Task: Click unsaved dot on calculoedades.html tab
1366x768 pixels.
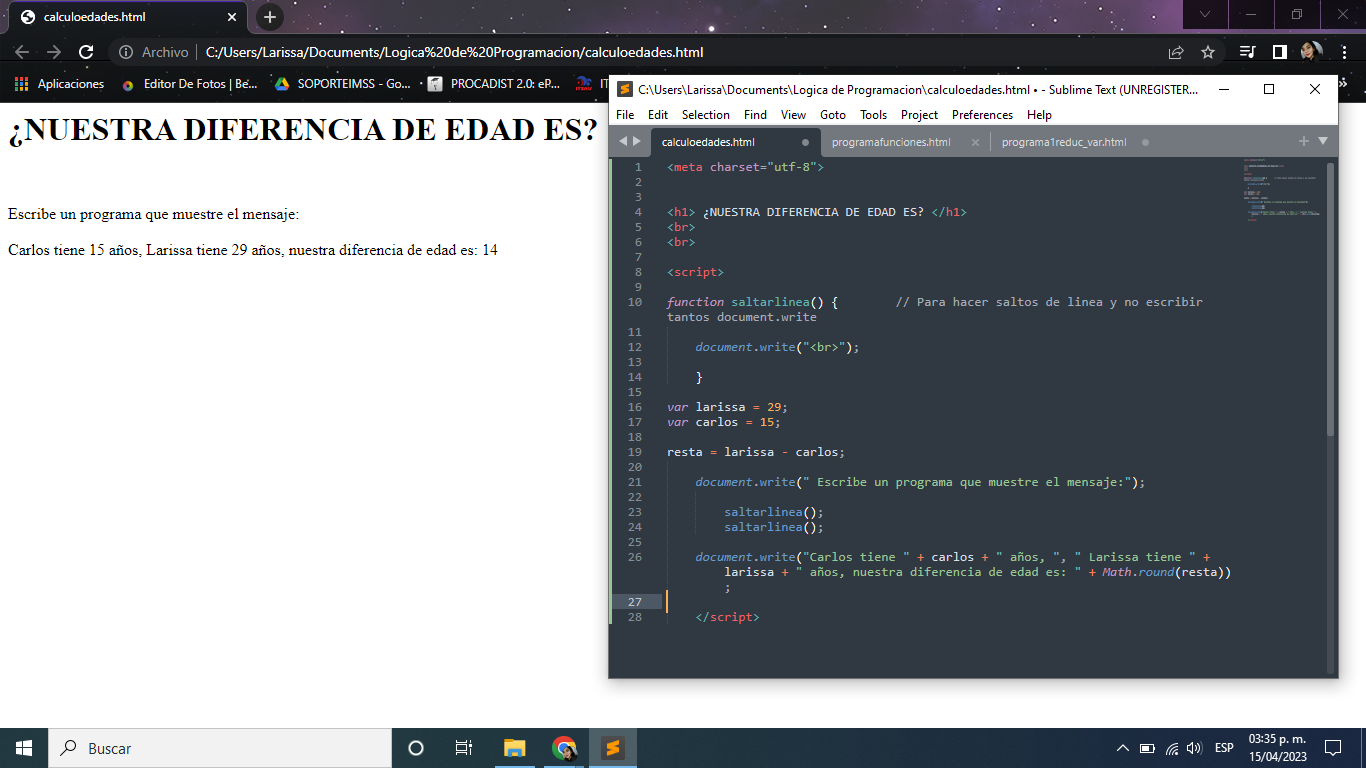Action: [x=805, y=142]
